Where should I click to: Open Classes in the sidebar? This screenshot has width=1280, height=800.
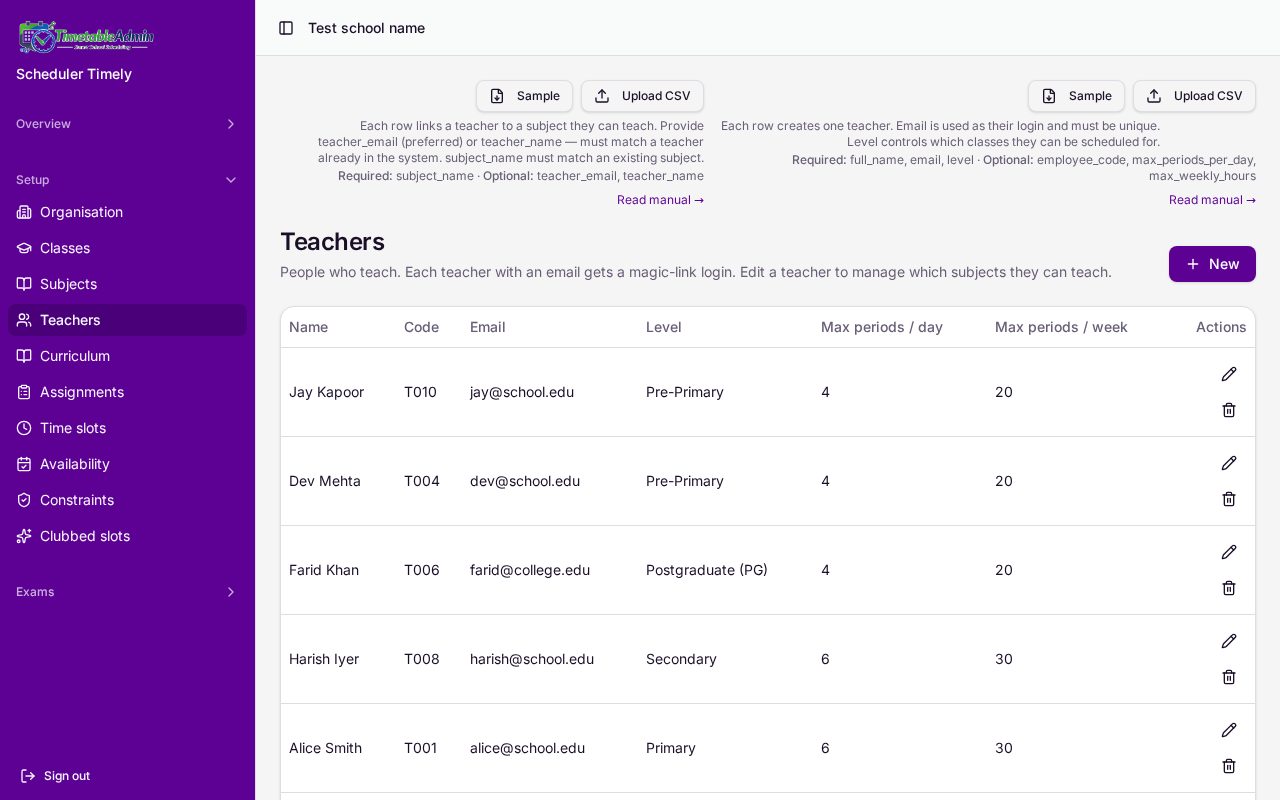(x=127, y=248)
